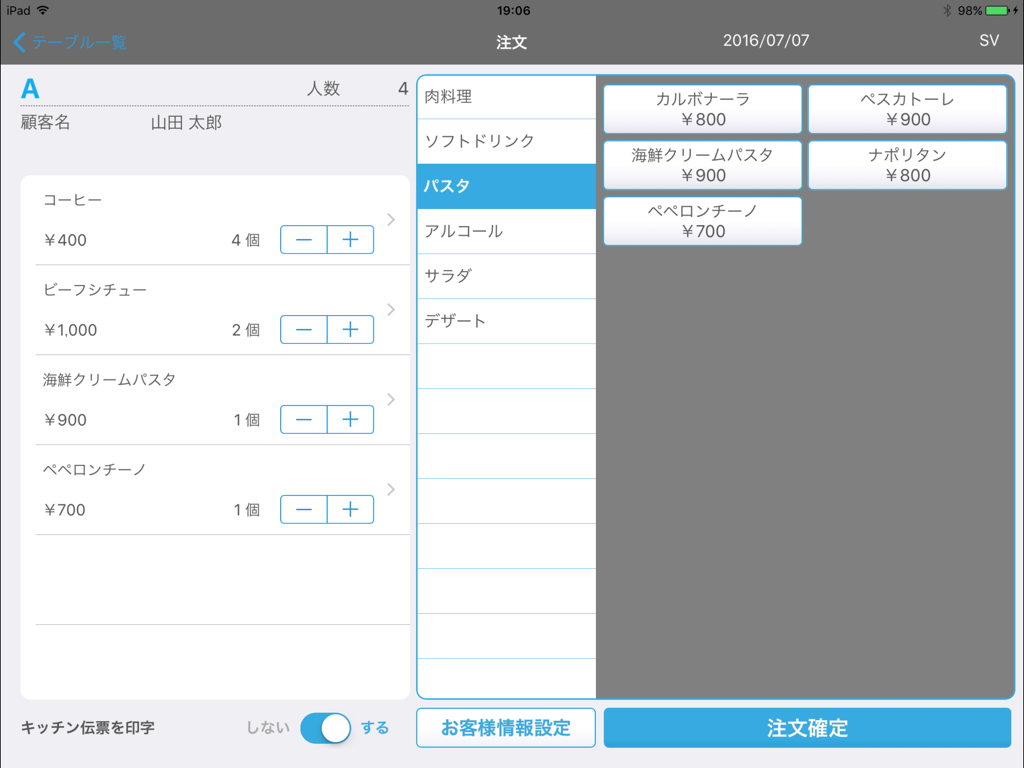Screen dimensions: 1024x768
Task: Increase コーヒー quantity with plus button
Action: click(350, 240)
